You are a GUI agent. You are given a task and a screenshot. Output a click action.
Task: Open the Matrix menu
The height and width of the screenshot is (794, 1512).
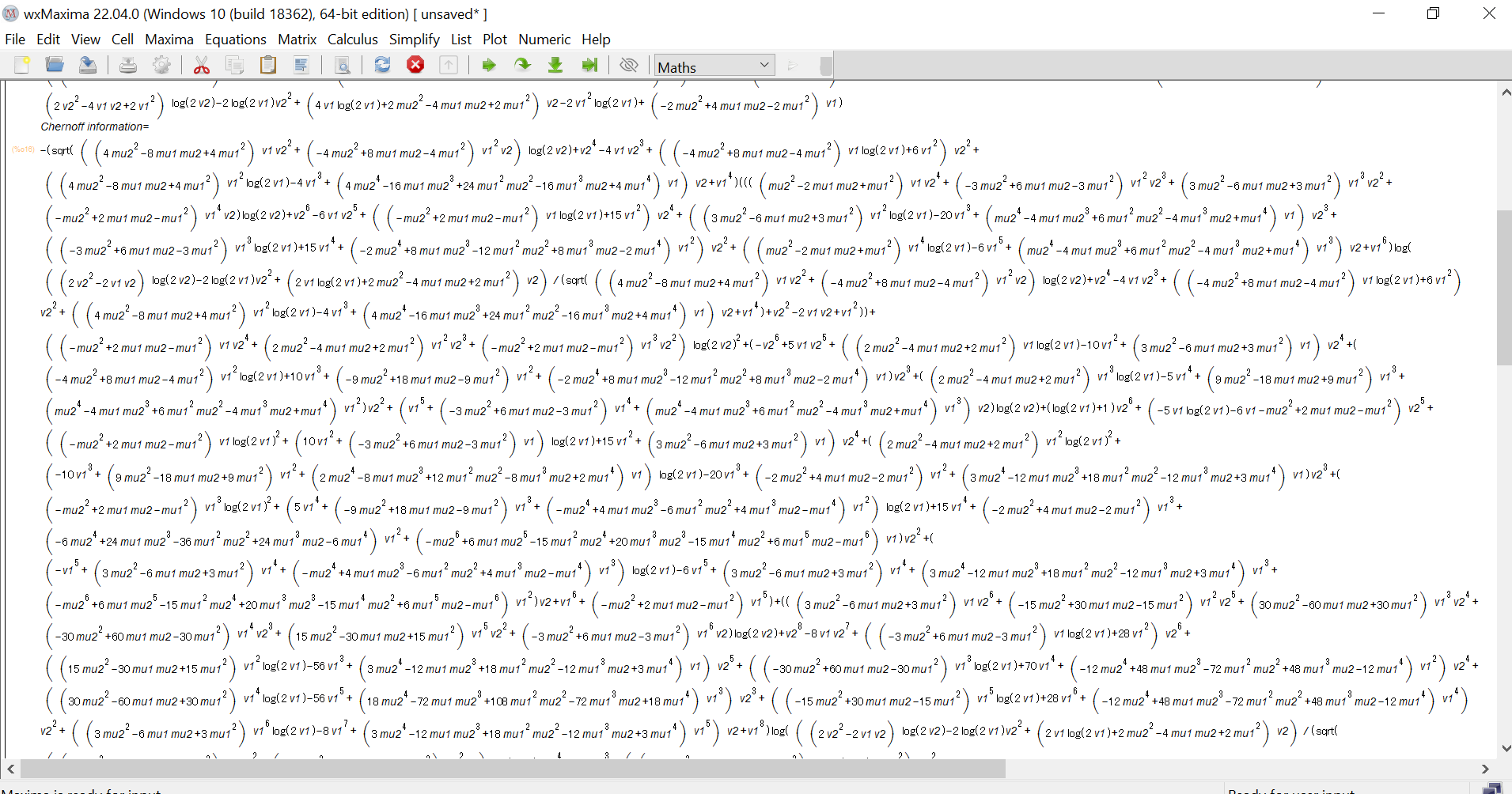297,40
